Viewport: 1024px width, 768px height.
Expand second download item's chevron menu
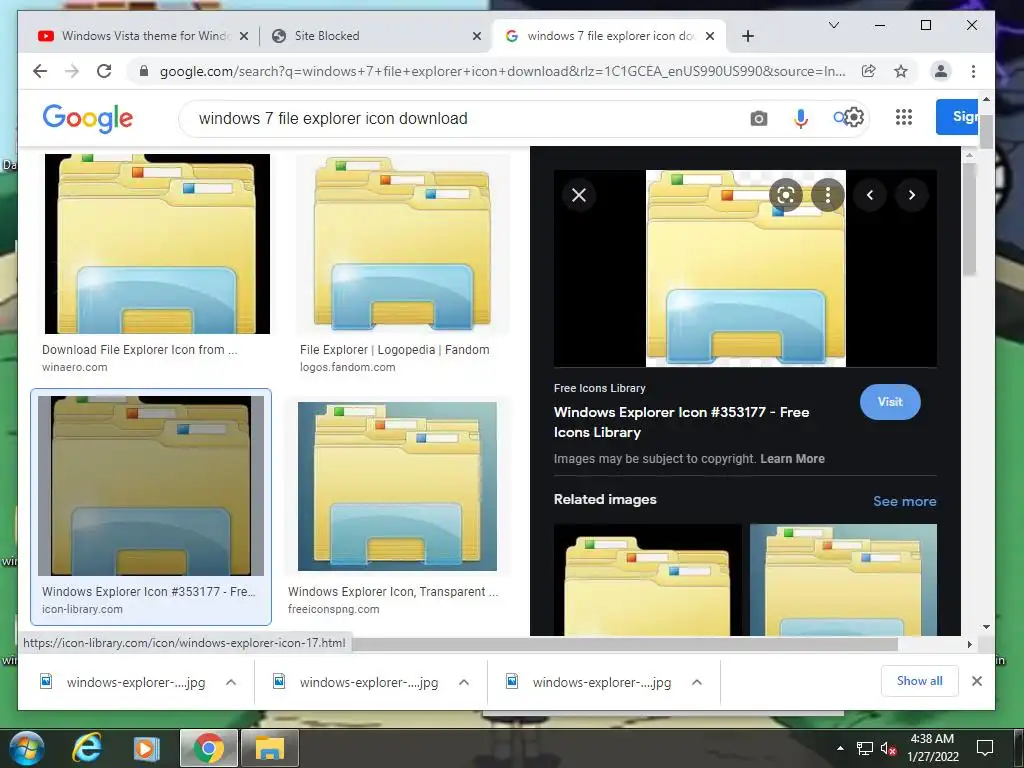[x=464, y=682]
